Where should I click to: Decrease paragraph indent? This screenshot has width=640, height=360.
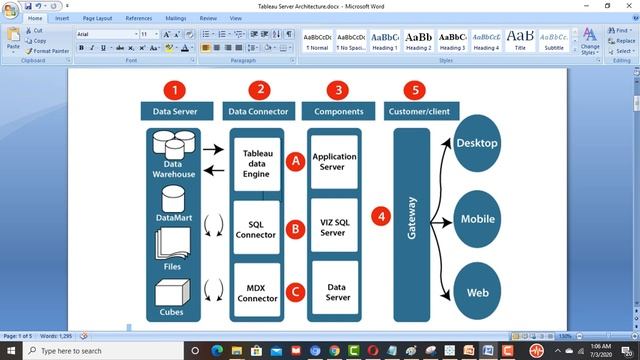(x=254, y=34)
